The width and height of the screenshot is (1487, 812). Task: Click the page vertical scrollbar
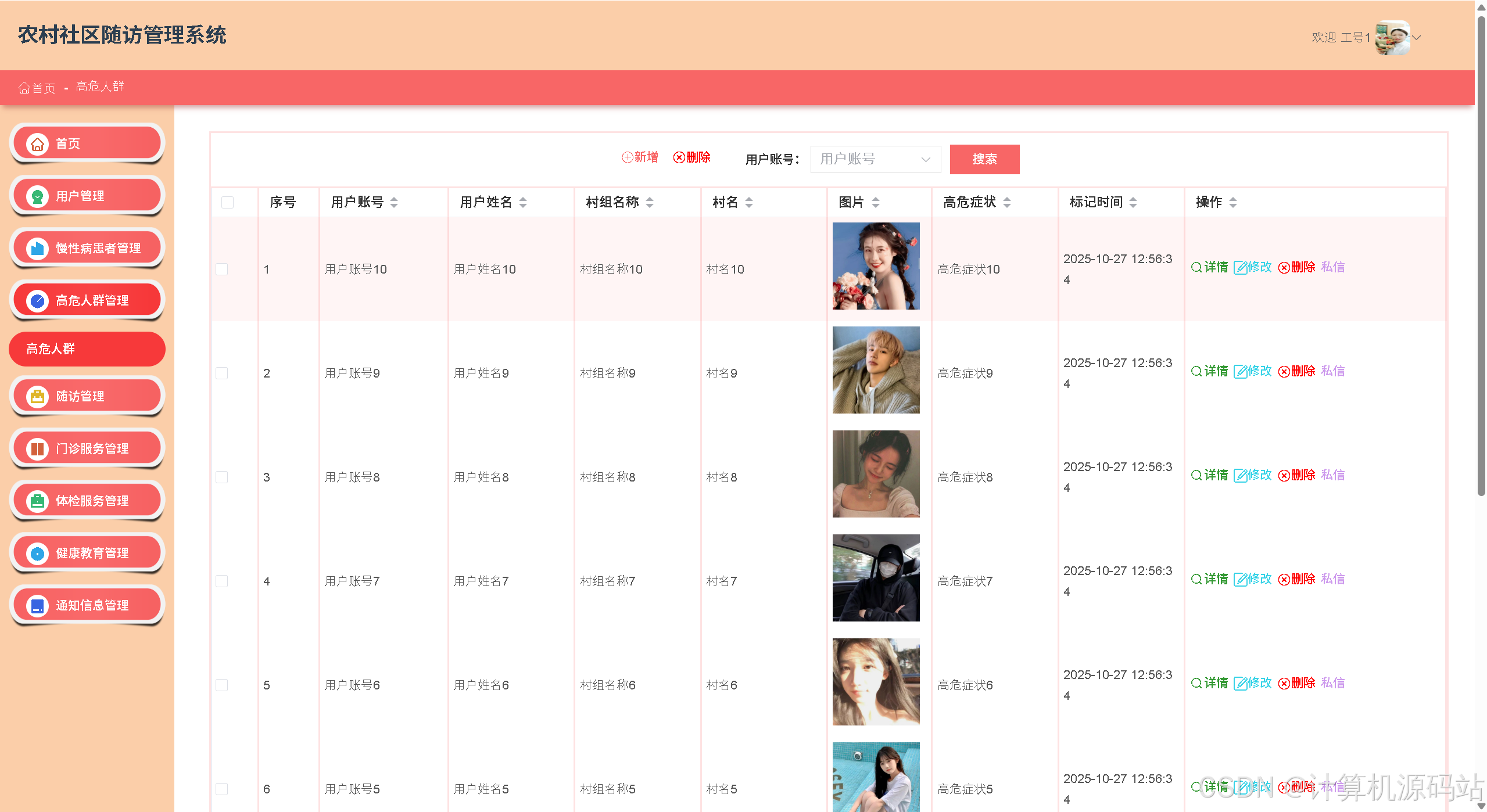click(x=1481, y=256)
